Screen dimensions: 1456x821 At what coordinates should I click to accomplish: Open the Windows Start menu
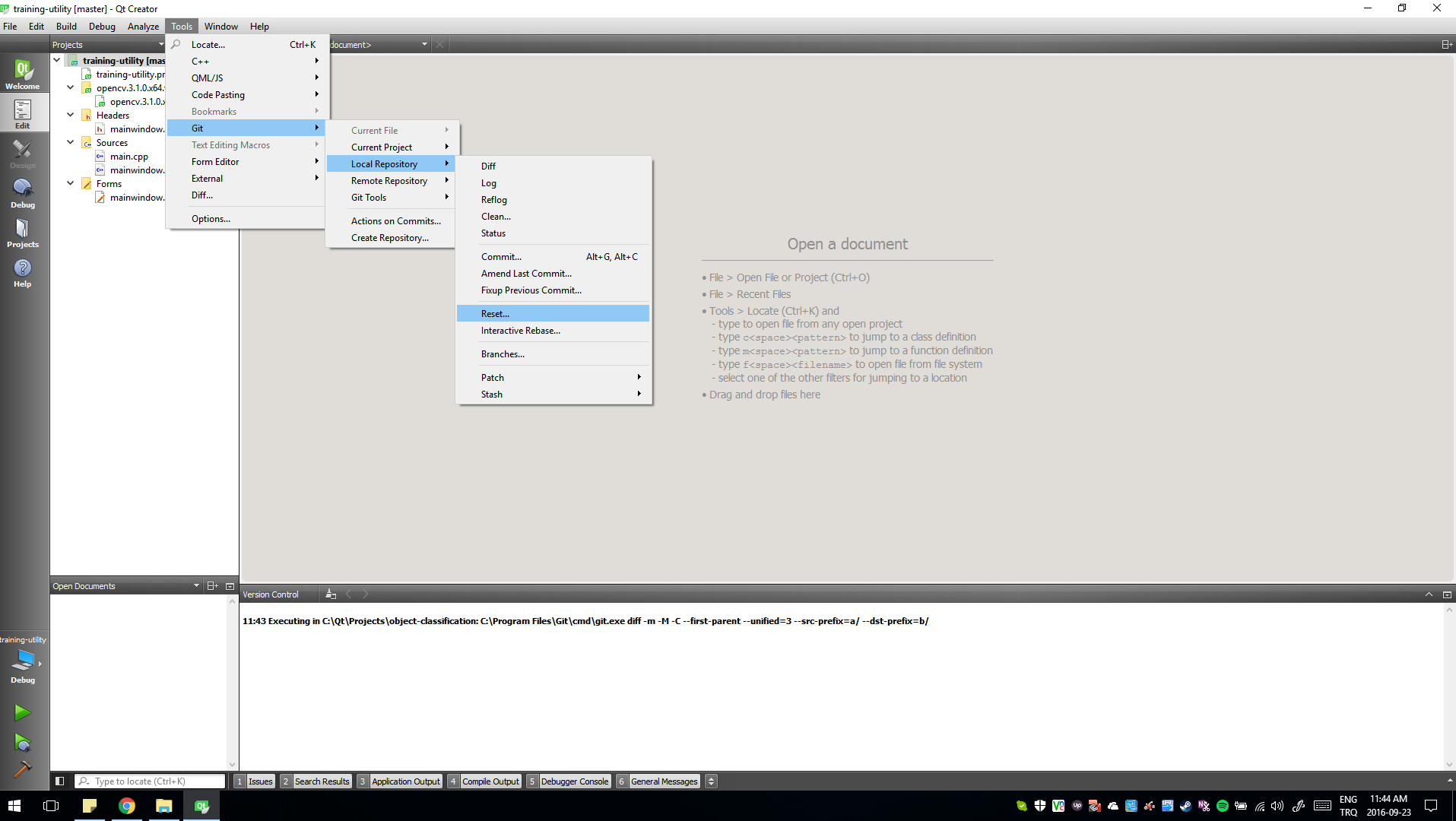tap(14, 806)
